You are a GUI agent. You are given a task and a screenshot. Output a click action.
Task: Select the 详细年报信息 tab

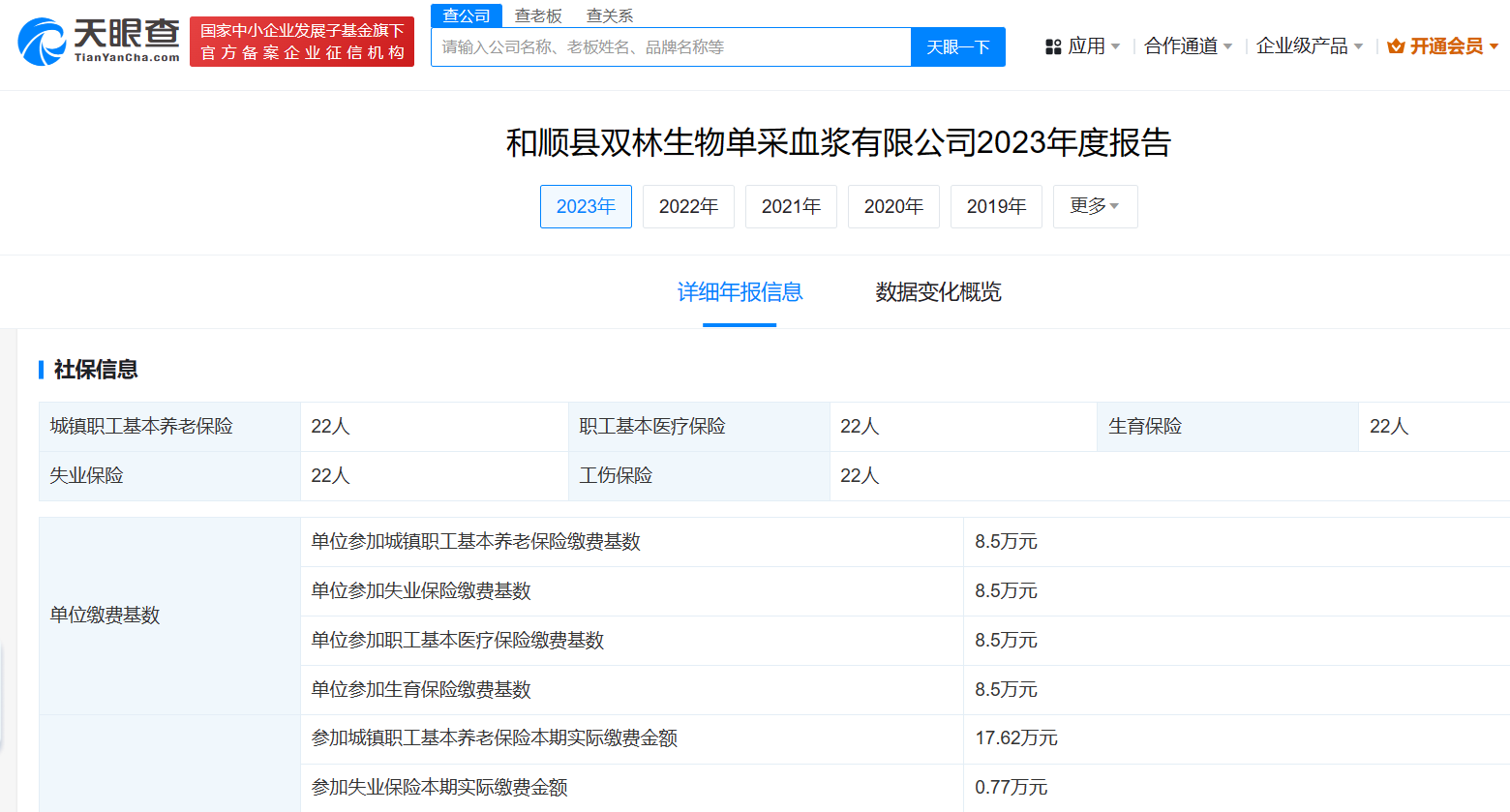(x=740, y=292)
